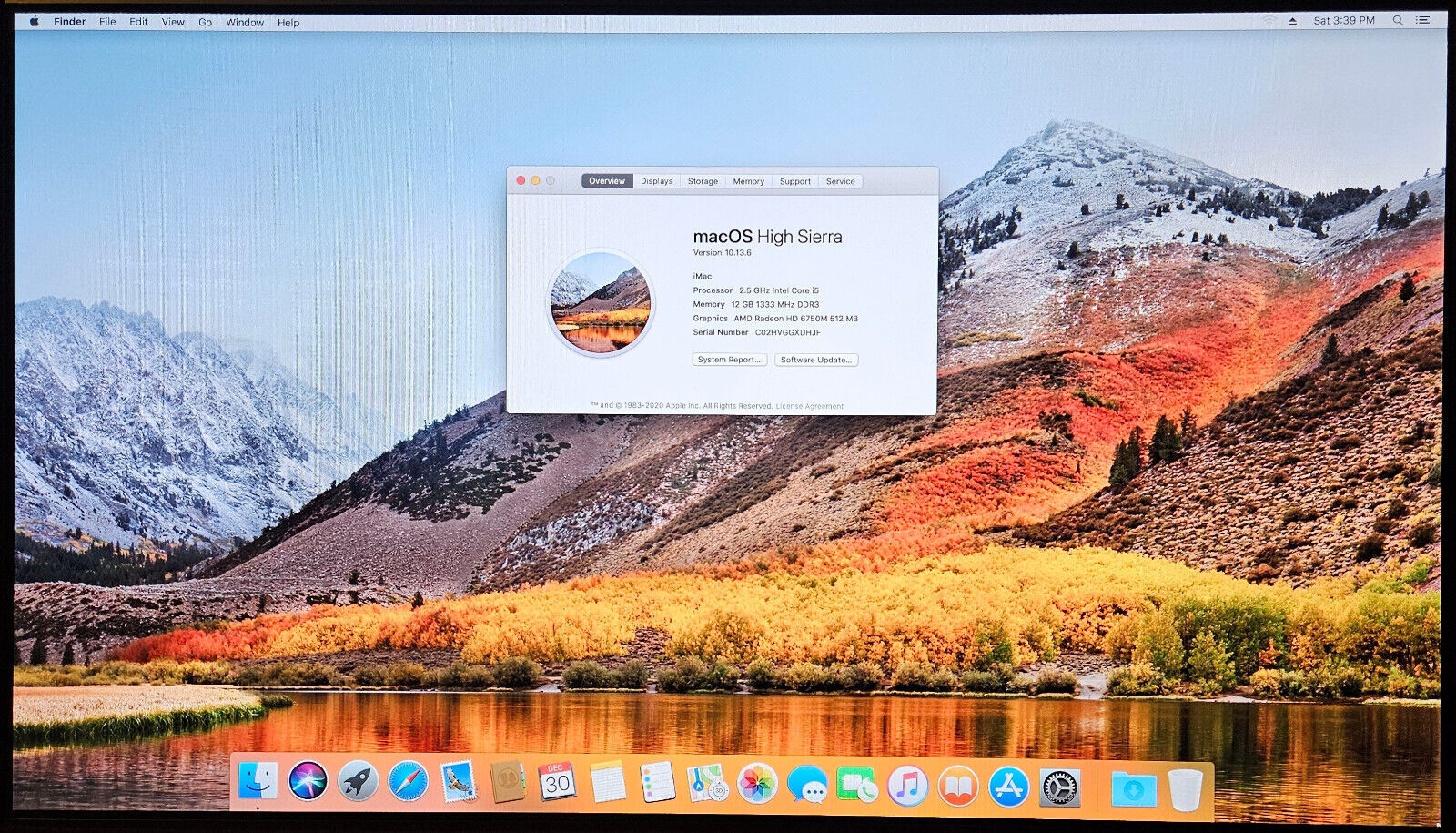Open the Mail stamp icon
The image size is (1456, 833).
click(x=458, y=781)
